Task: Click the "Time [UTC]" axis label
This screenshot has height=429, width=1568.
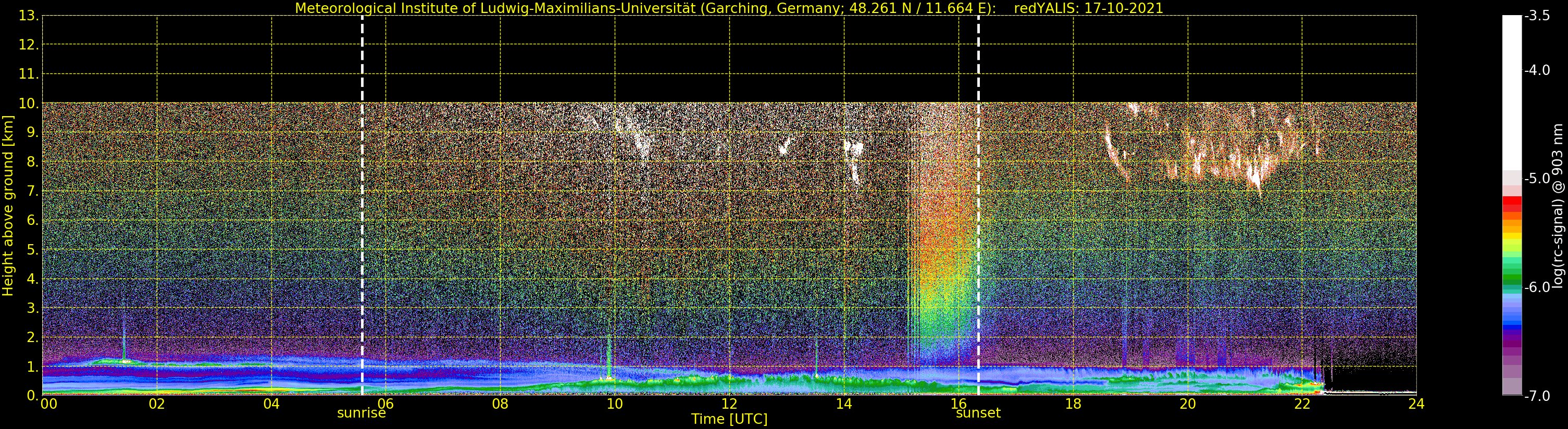Action: 729,419
